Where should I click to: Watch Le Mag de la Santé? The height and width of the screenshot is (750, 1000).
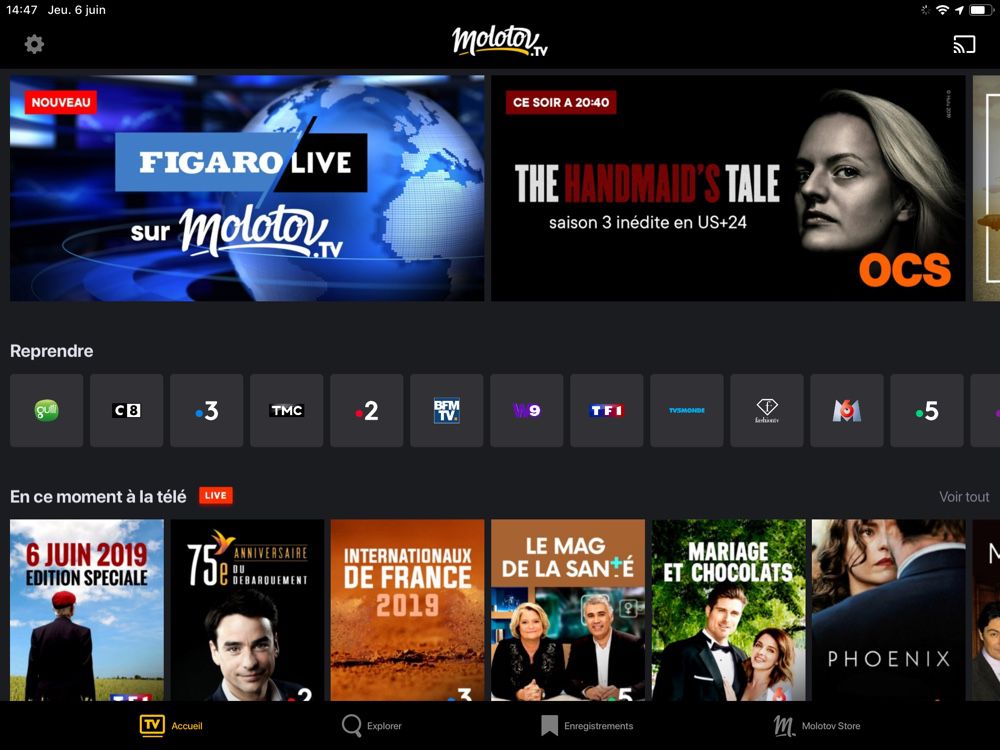[568, 610]
